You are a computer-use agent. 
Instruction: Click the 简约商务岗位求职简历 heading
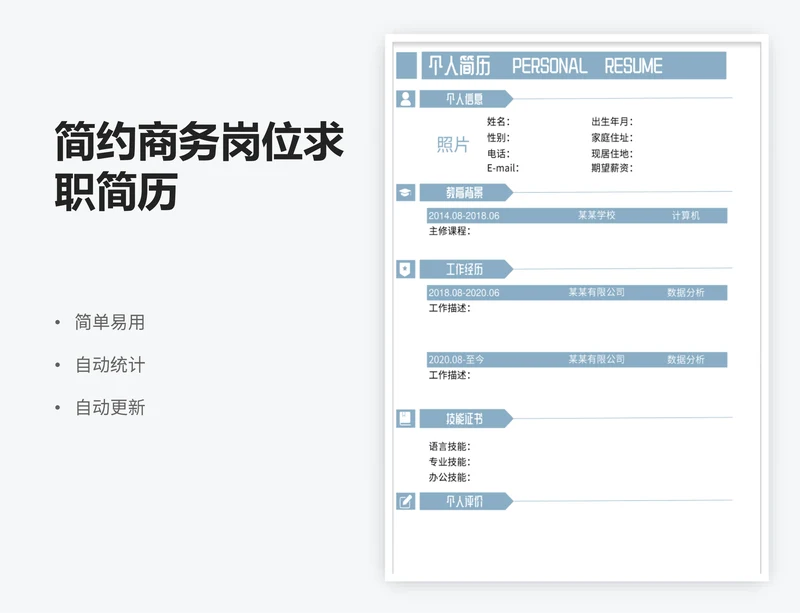[x=199, y=166]
